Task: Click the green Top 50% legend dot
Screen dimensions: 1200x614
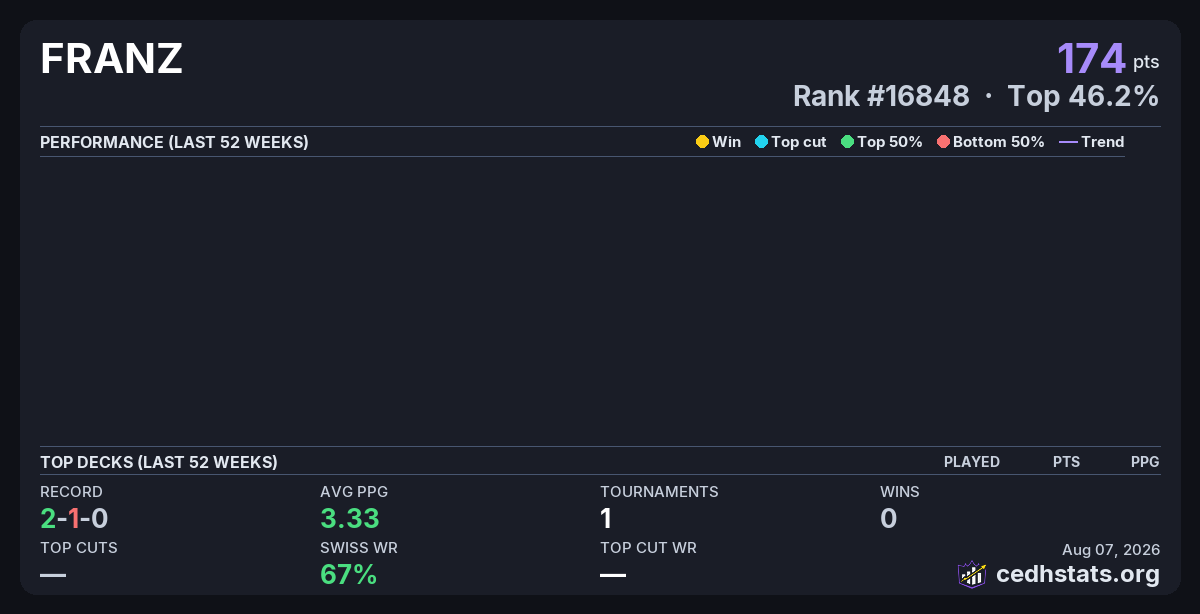Action: (847, 142)
